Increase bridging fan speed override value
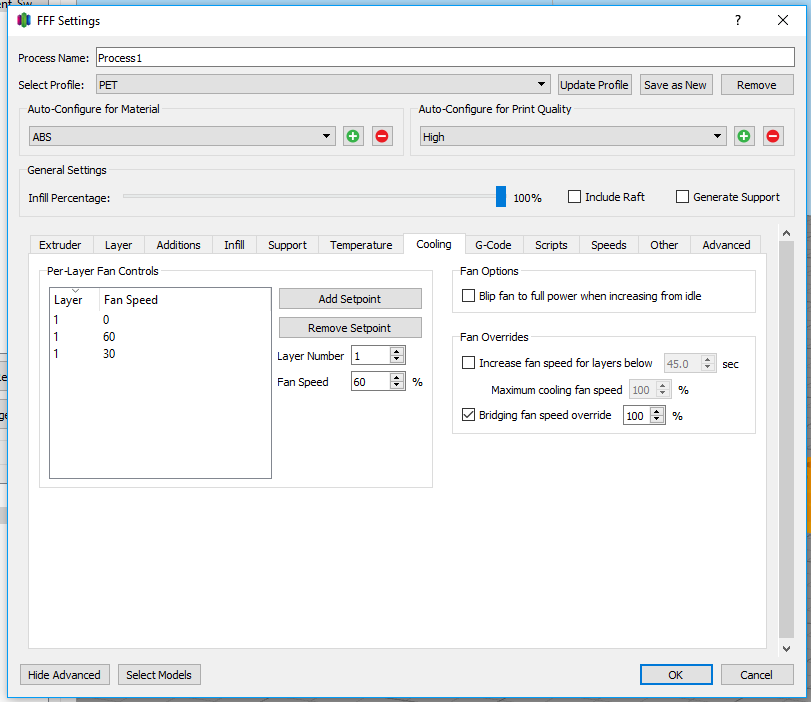Screen dimensions: 811x702 (657, 412)
